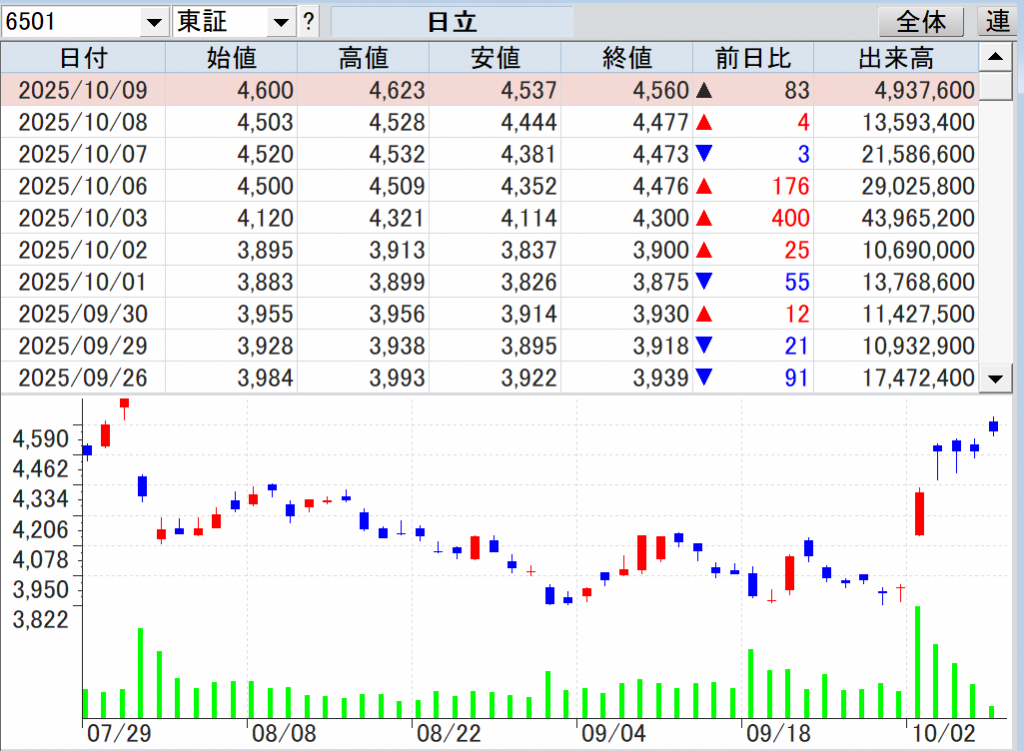The width and height of the screenshot is (1024, 751).
Task: Click the table scroll down arrow
Action: click(x=994, y=378)
